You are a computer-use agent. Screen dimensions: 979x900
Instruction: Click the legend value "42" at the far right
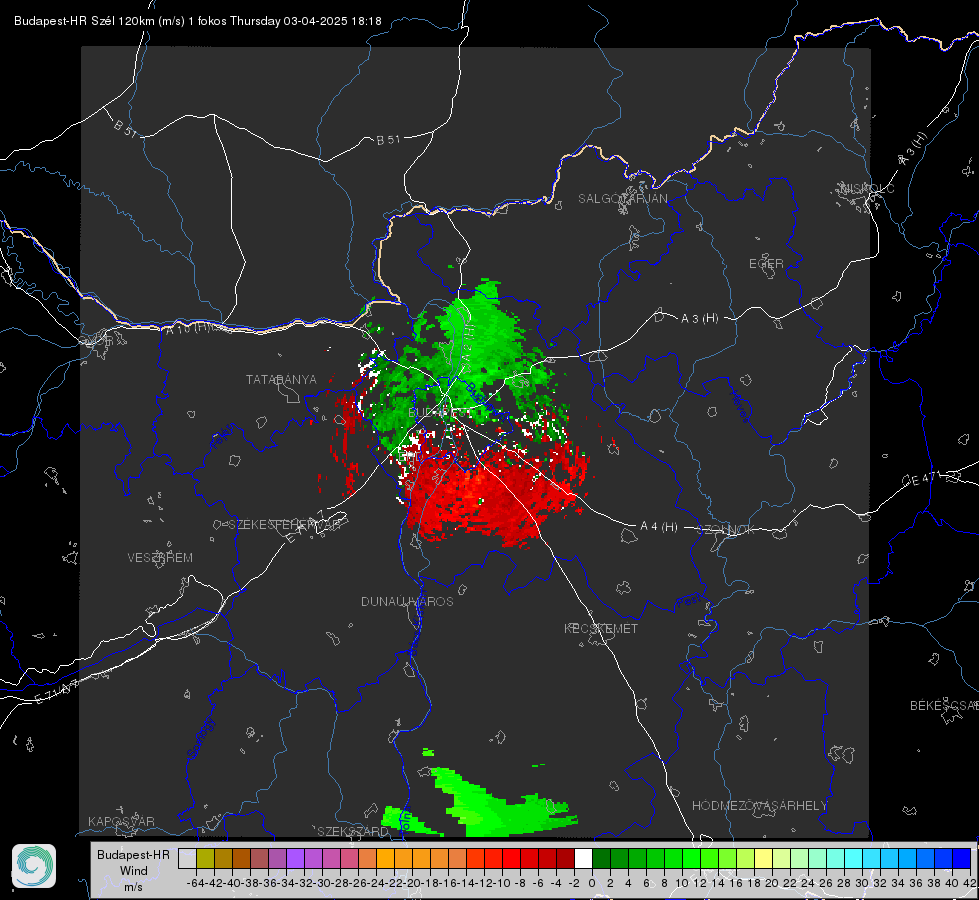pyautogui.click(x=970, y=883)
